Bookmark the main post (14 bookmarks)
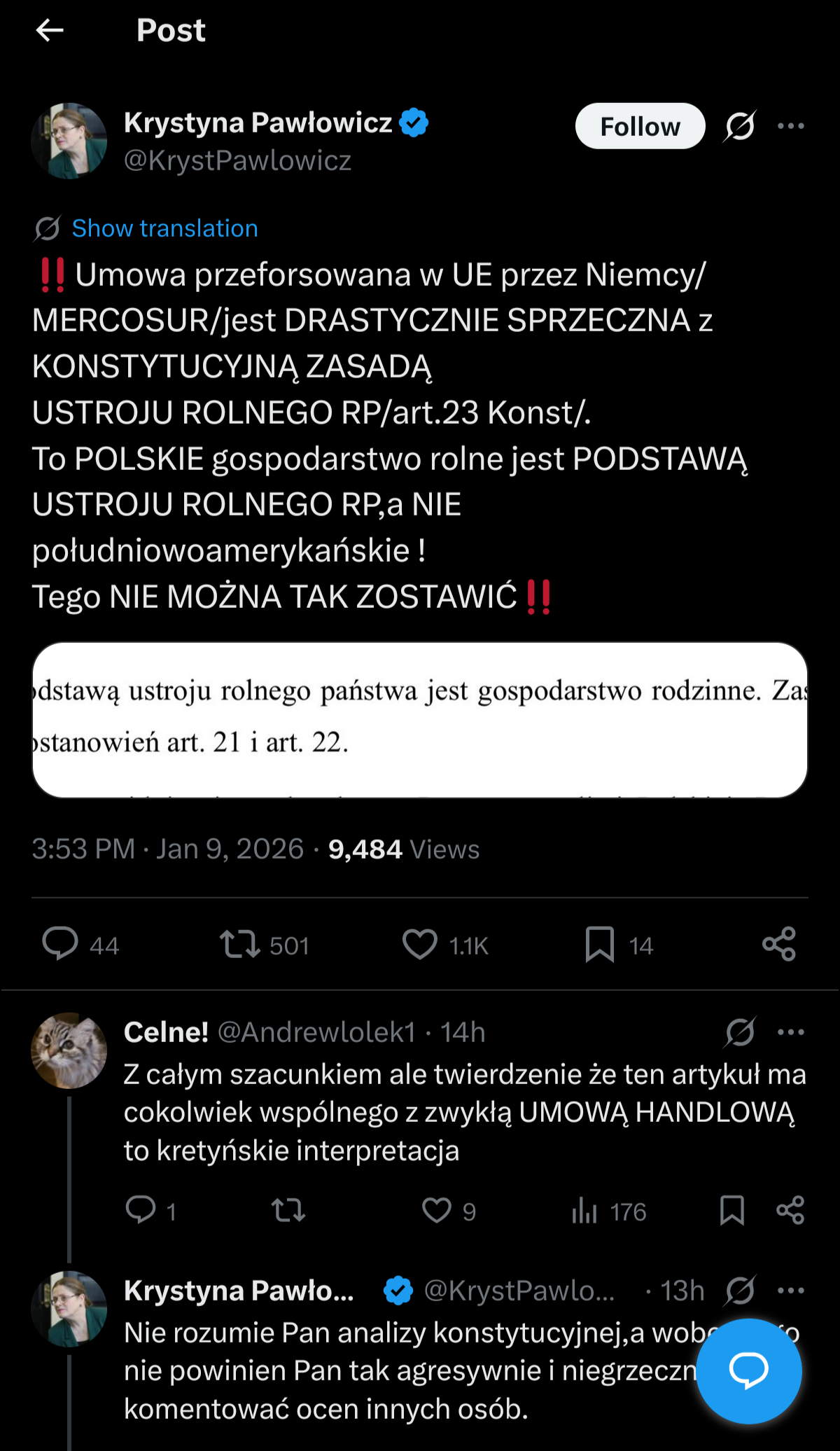Viewport: 840px width, 1451px height. (x=600, y=943)
